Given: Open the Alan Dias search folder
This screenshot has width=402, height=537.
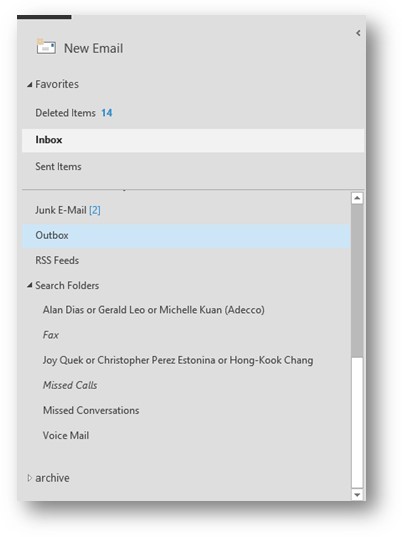Looking at the screenshot, I should coord(153,310).
